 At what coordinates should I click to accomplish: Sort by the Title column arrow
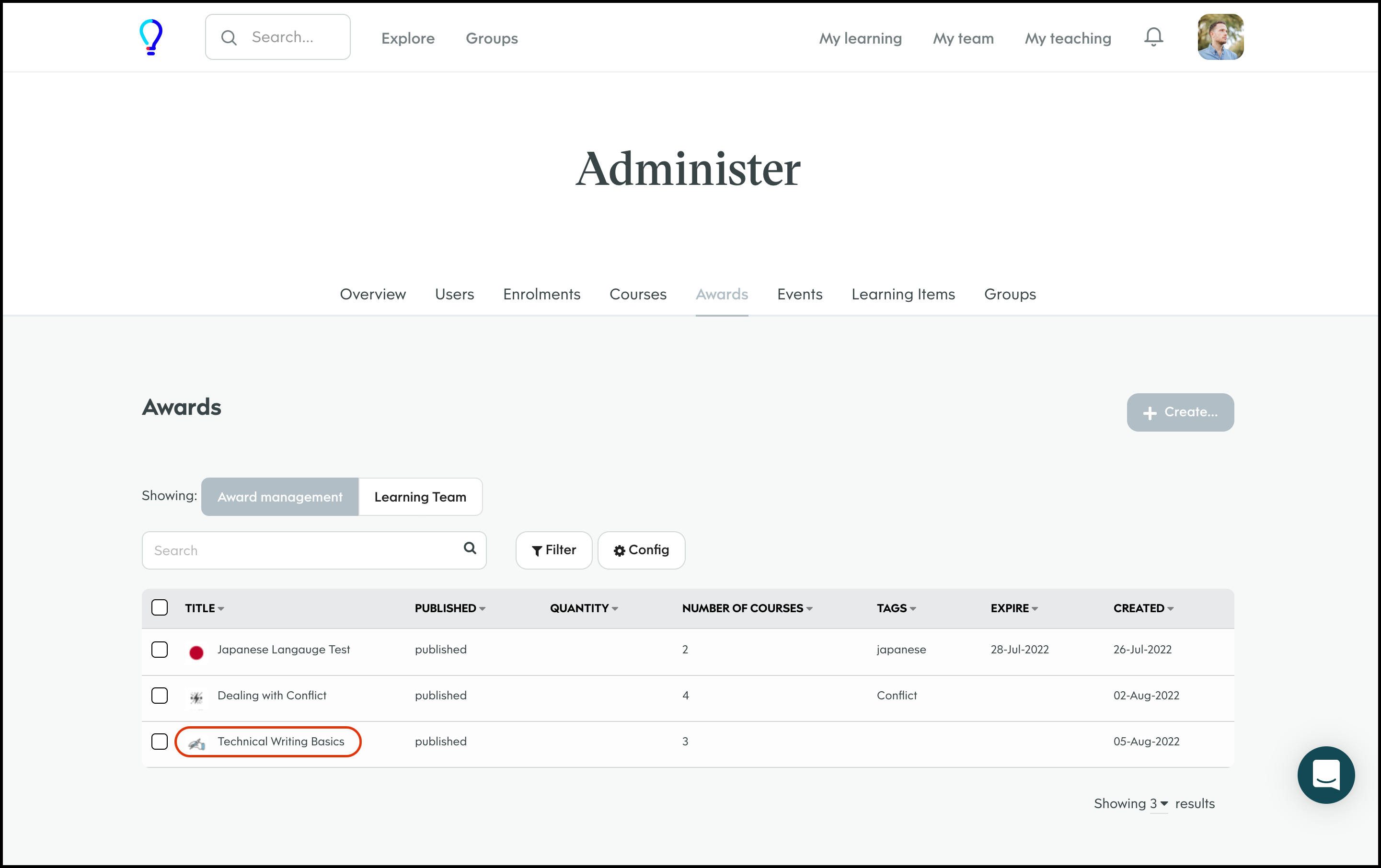tap(221, 609)
